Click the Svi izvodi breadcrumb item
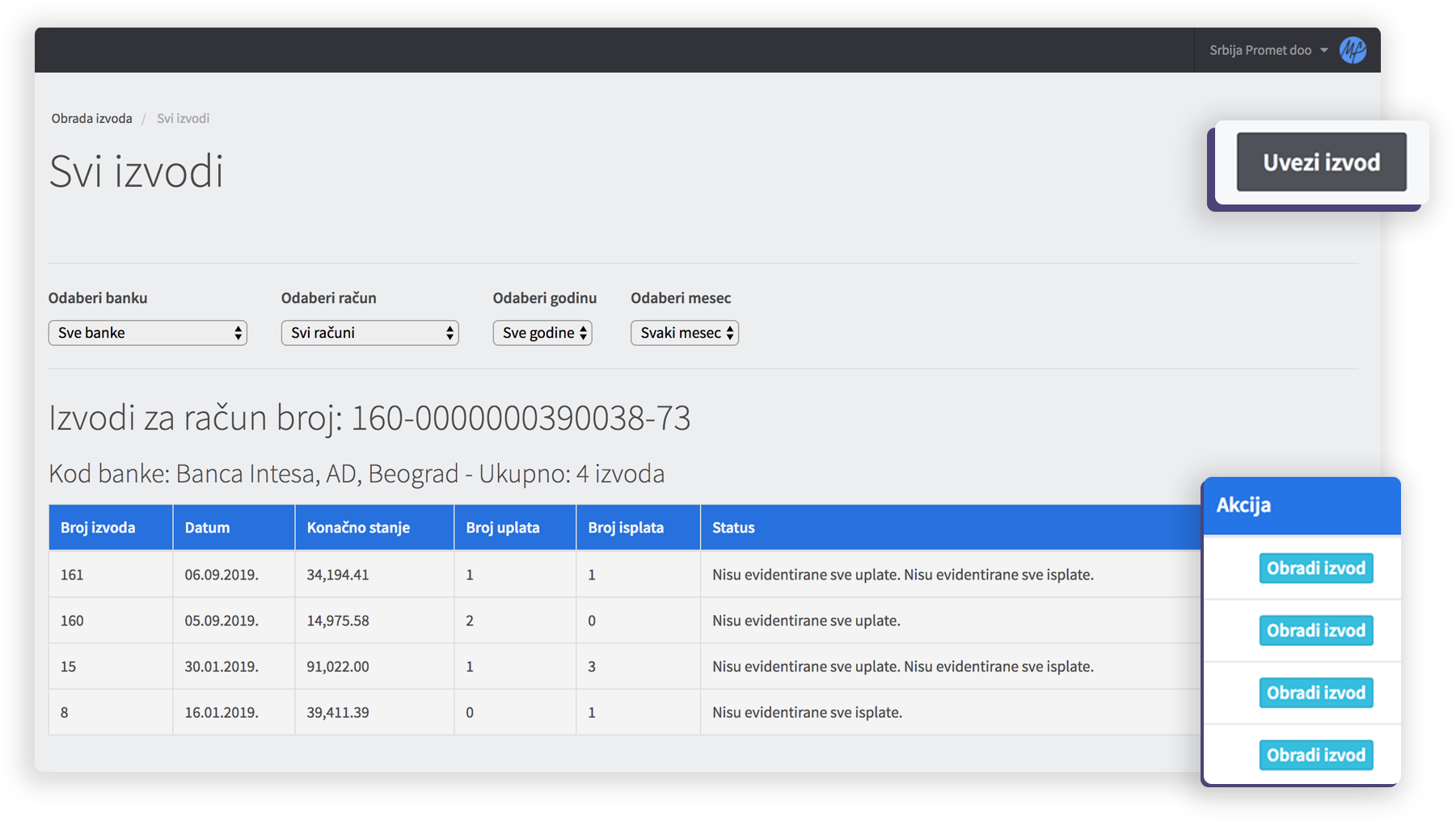Image resolution: width=1456 pixels, height=822 pixels. coord(183,118)
